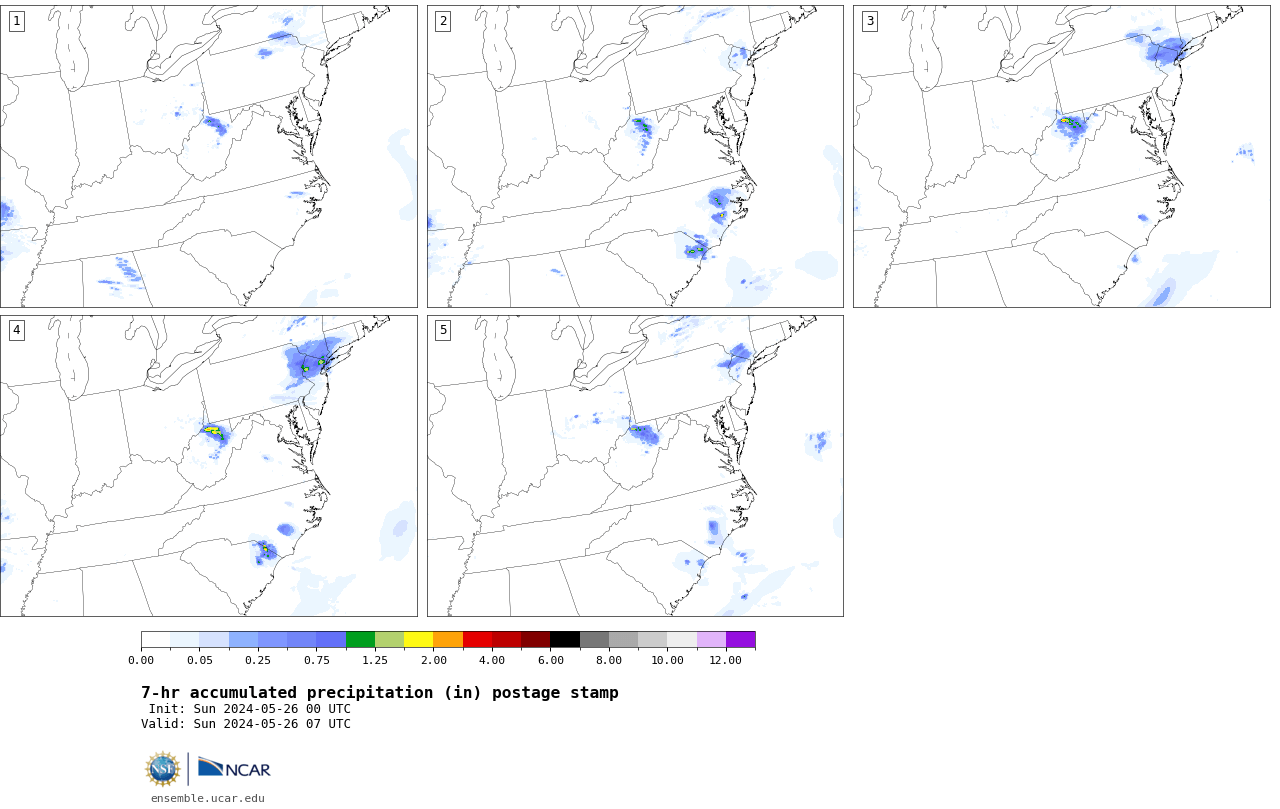Click the 1.25 legend value
Screen dimensions: 1280x809
[375, 661]
